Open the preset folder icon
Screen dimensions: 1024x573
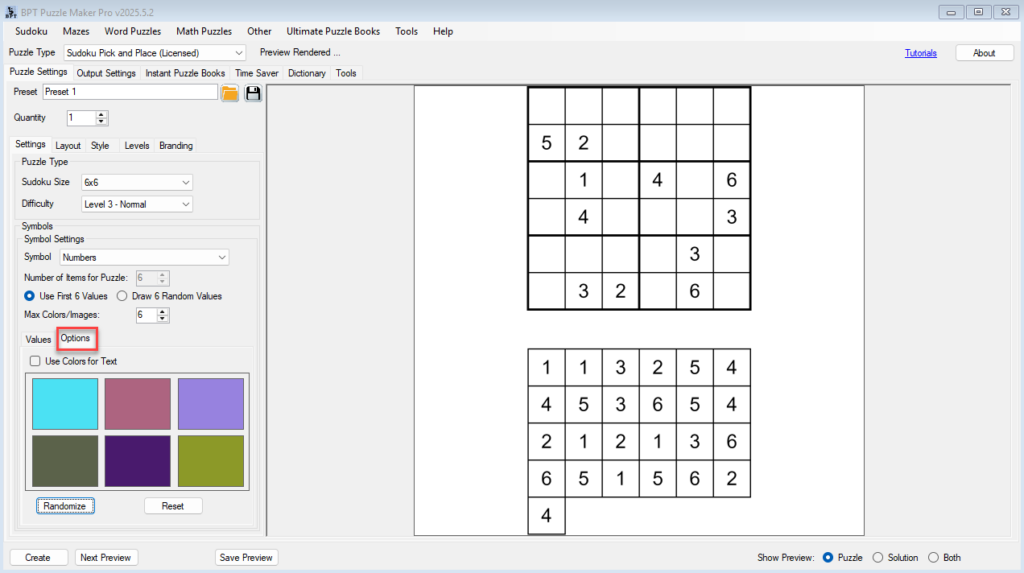[x=230, y=93]
